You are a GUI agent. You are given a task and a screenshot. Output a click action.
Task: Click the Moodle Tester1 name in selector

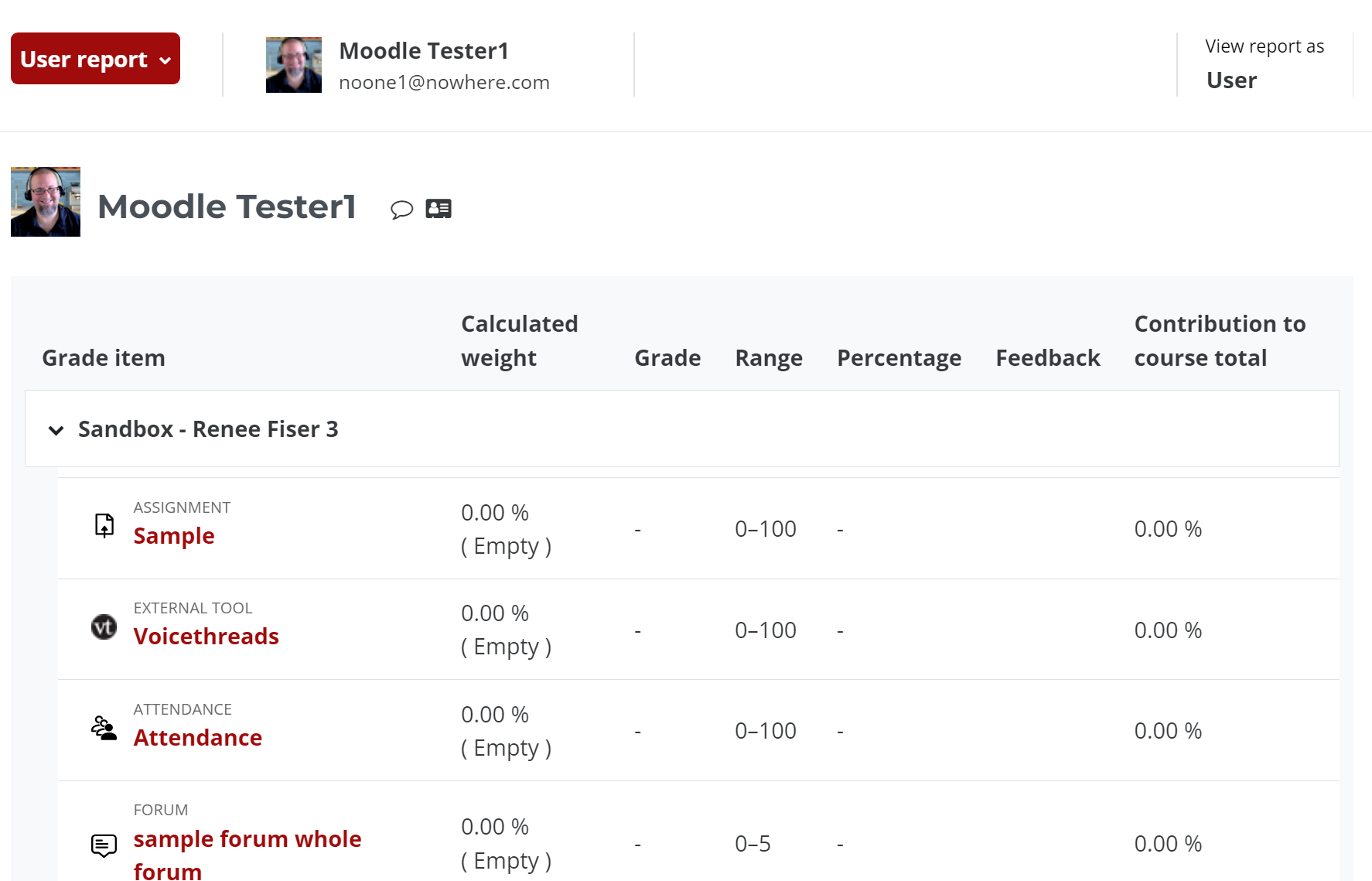(424, 51)
